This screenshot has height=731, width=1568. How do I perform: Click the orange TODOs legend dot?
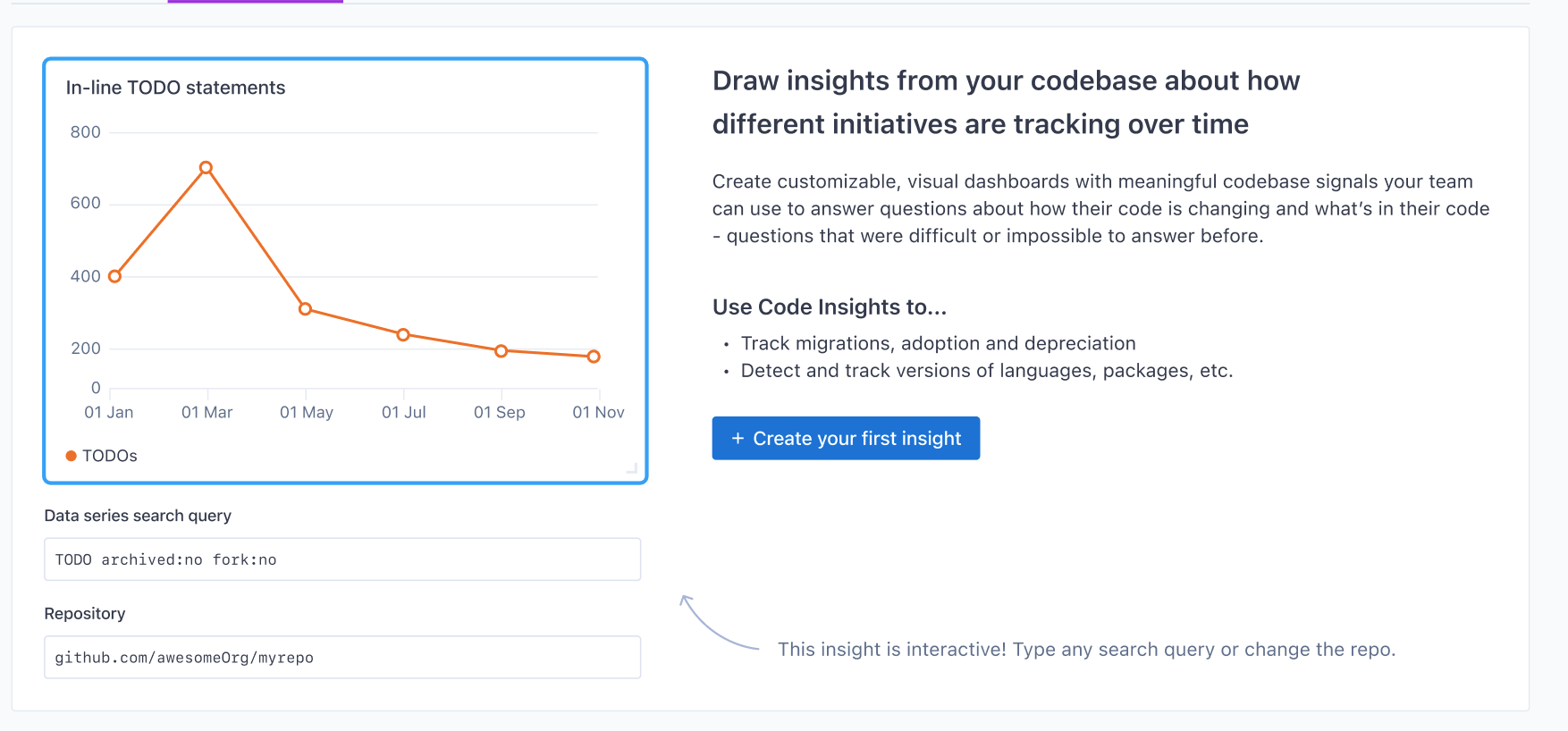coord(72,456)
